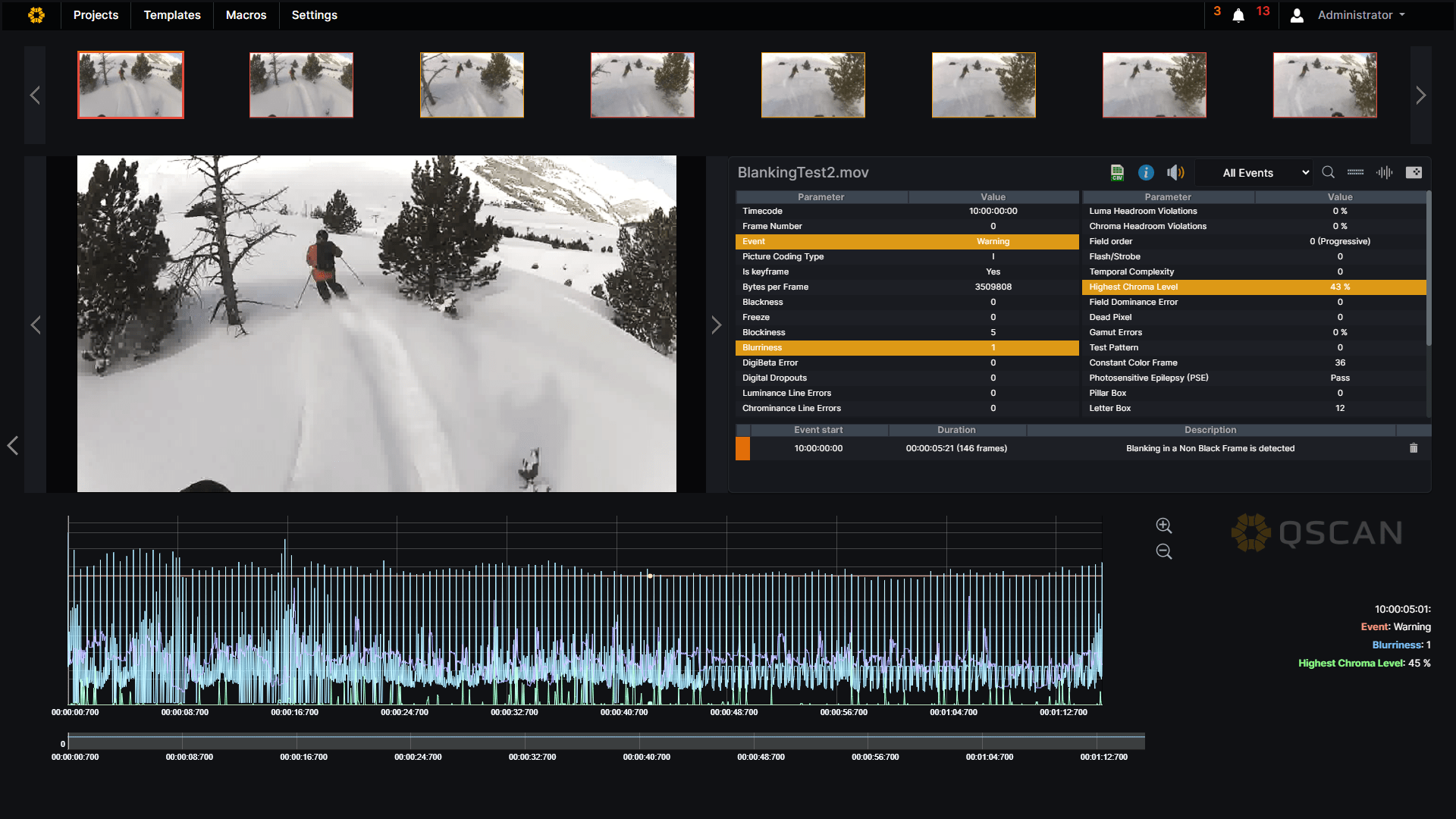Screen dimensions: 1456x819
Task: Open notifications via the bell icon
Action: tap(1238, 14)
